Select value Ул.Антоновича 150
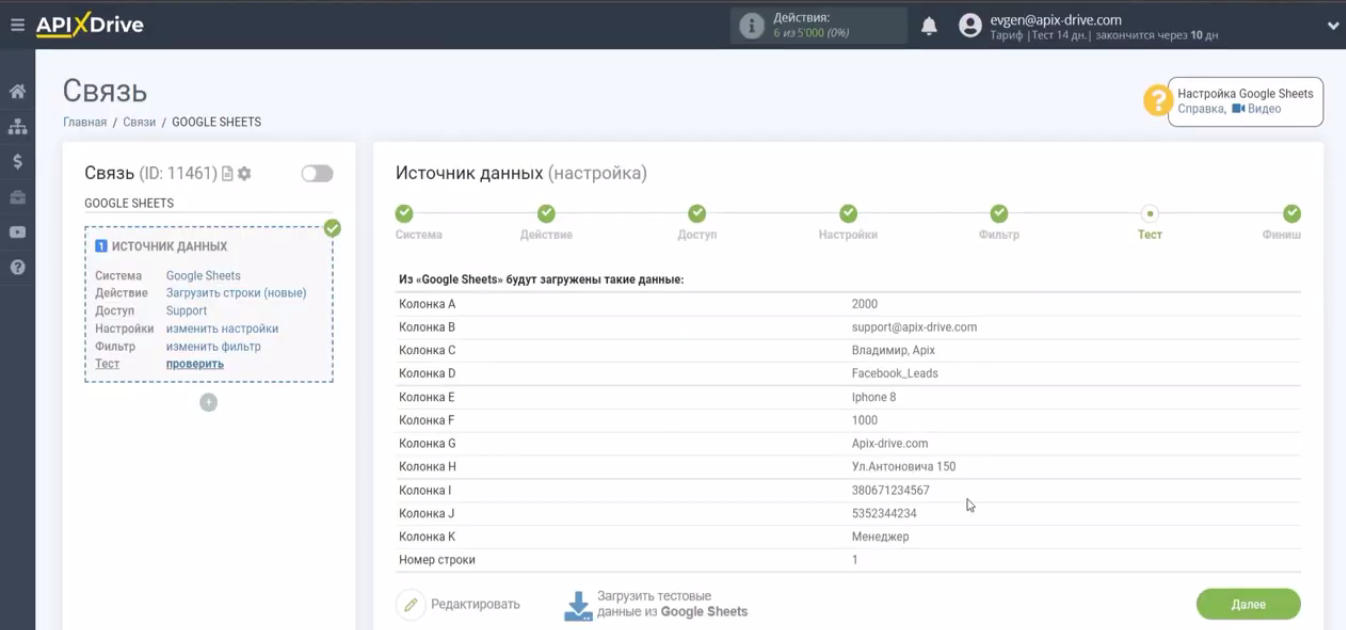Viewport: 1346px width, 630px height. 904,467
